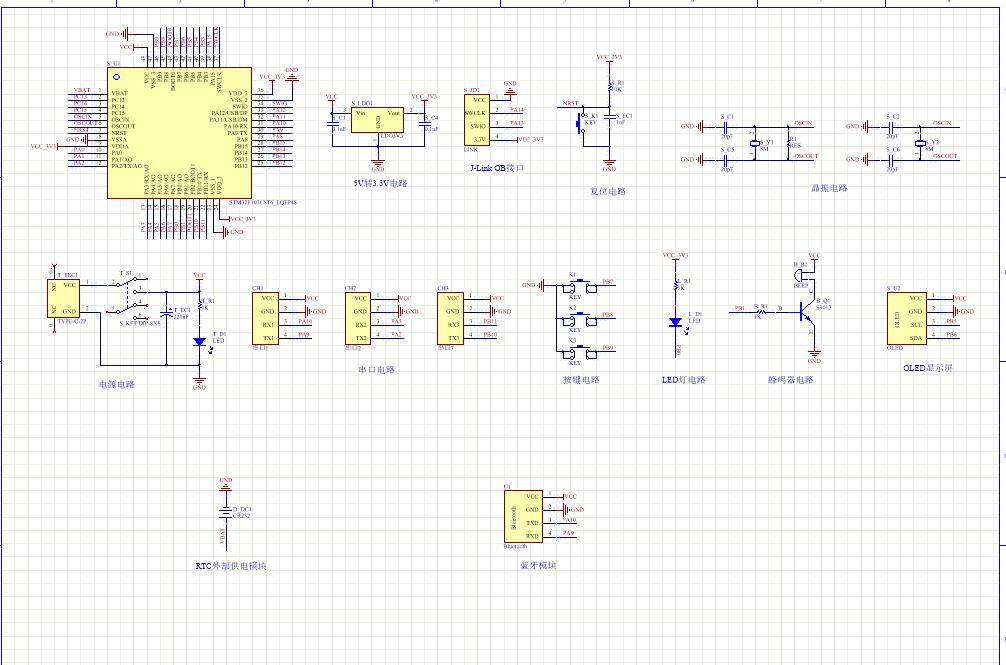The height and width of the screenshot is (665, 1006).
Task: Select the CH1 serial port header
Action: click(265, 318)
